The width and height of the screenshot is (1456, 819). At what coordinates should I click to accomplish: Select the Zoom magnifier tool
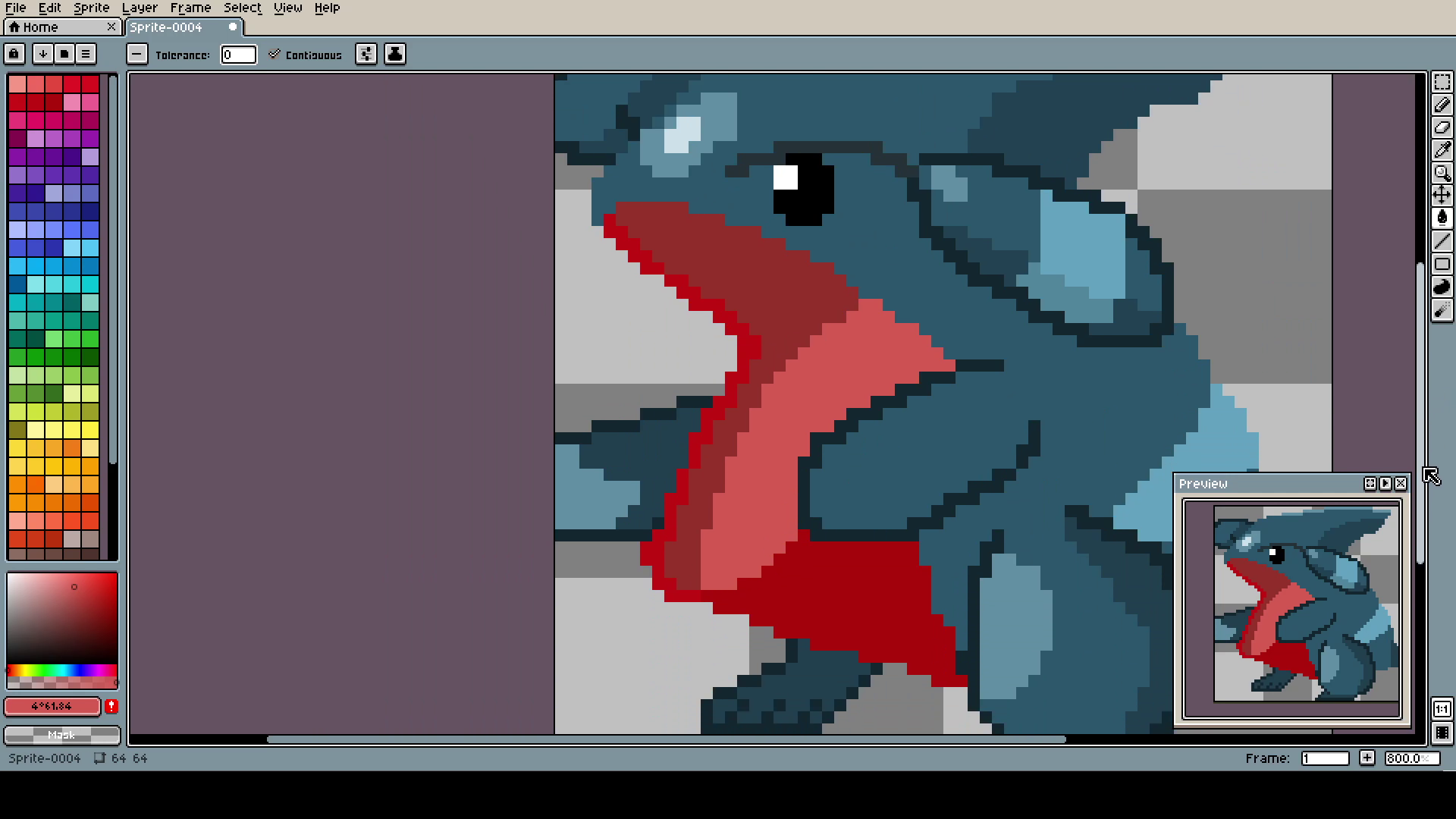pos(1442,173)
